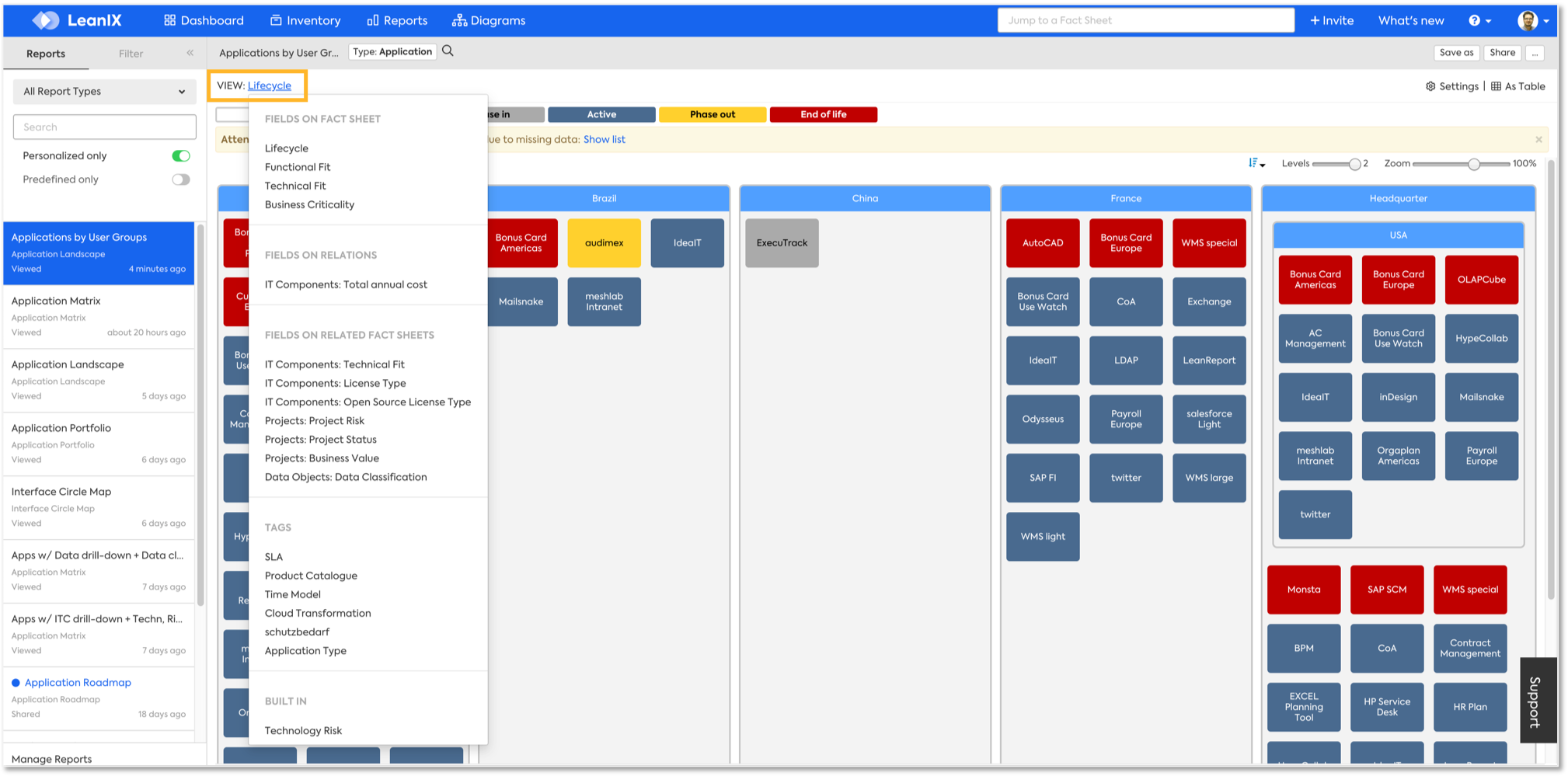Screen dimensions: 1568x776
Task: Click the Headquarter group header
Action: (1398, 199)
